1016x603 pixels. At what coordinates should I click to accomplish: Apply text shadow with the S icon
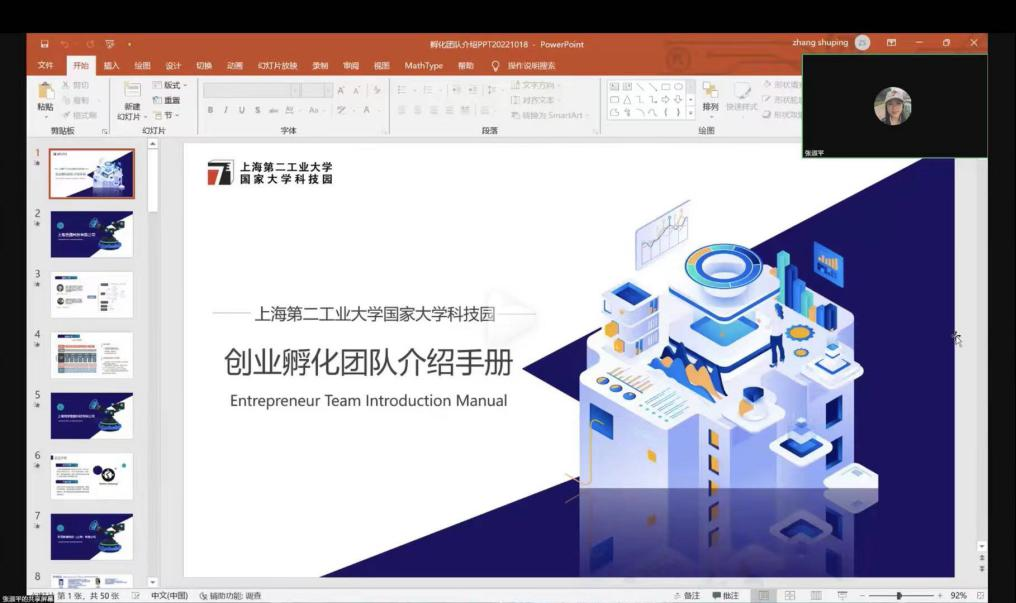coord(257,110)
